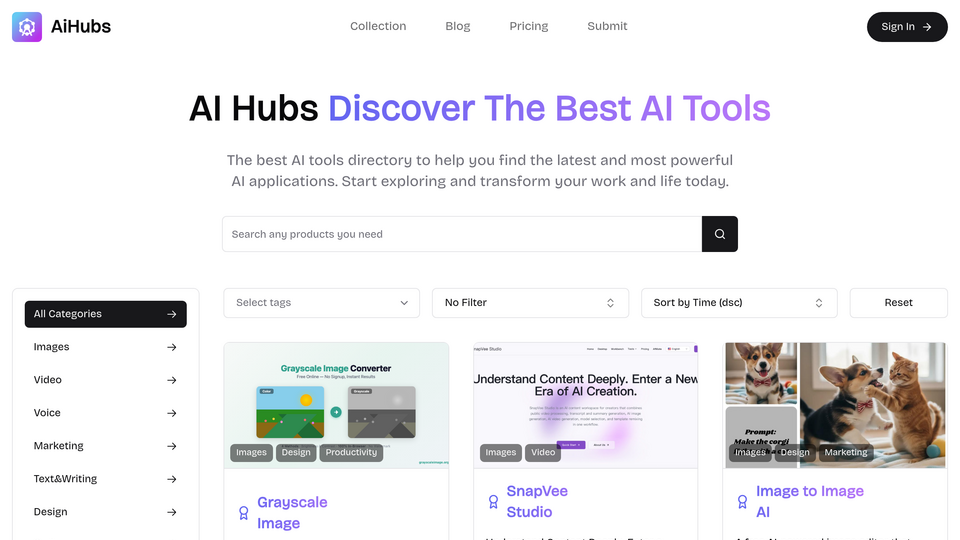Click the award ribbon icon beside SnapVee Studio
960x540 pixels.
493,502
